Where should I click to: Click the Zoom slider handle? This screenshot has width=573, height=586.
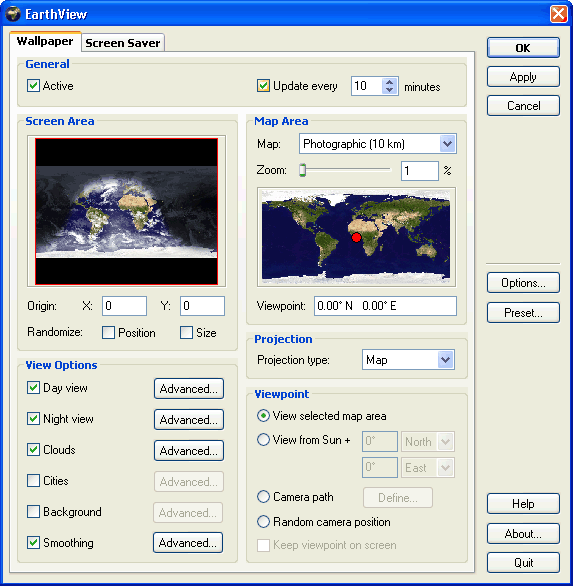pyautogui.click(x=302, y=170)
